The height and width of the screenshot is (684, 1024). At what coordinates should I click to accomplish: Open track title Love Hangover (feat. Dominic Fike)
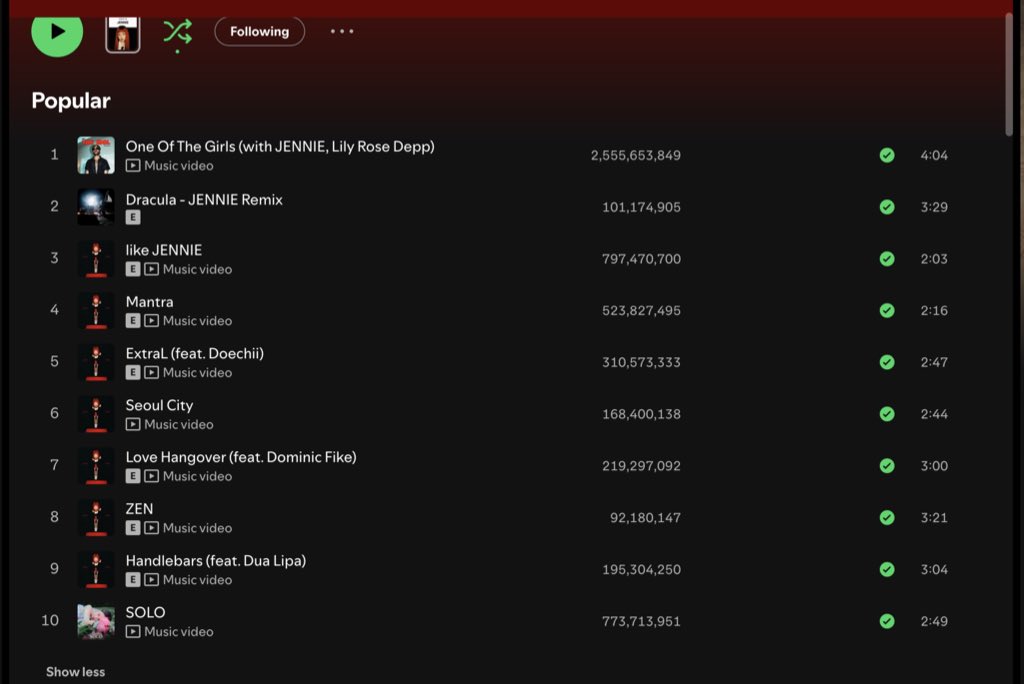[241, 457]
